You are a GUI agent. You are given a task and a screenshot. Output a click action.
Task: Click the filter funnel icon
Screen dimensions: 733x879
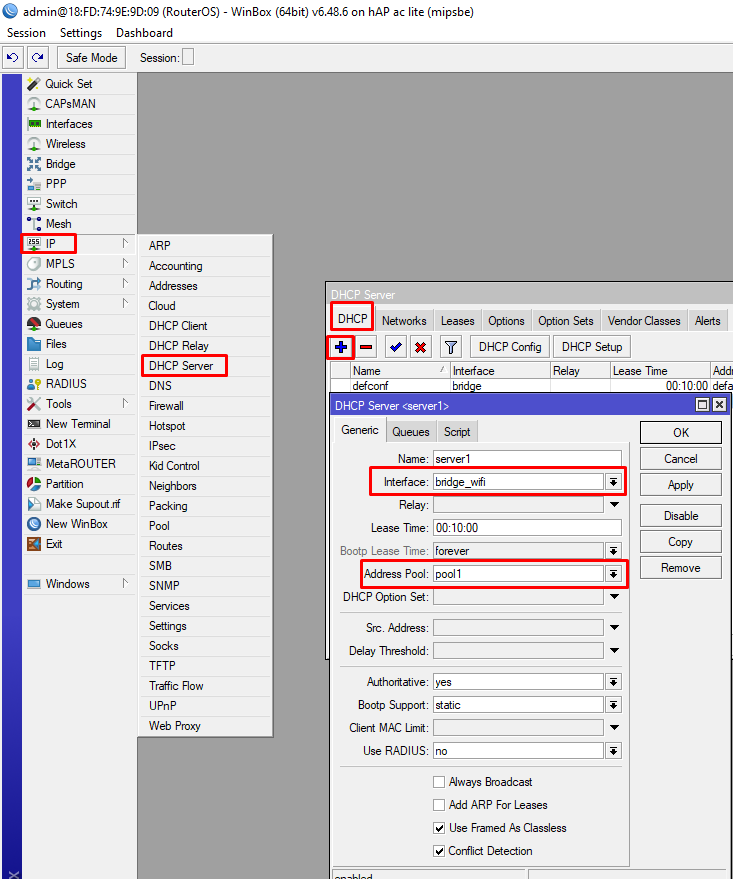pos(451,348)
